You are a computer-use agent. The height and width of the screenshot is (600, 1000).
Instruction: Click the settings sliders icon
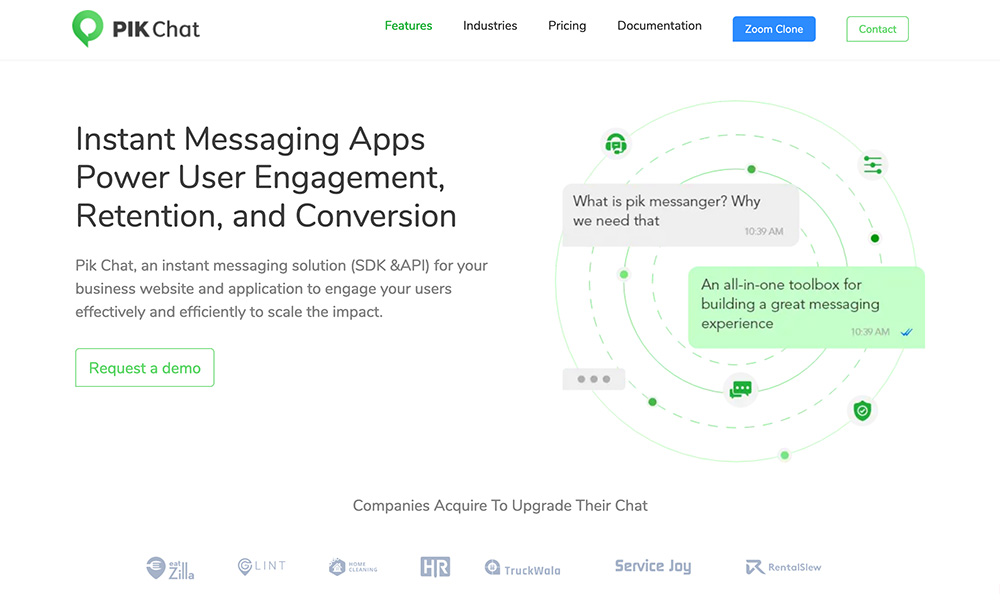coord(873,165)
